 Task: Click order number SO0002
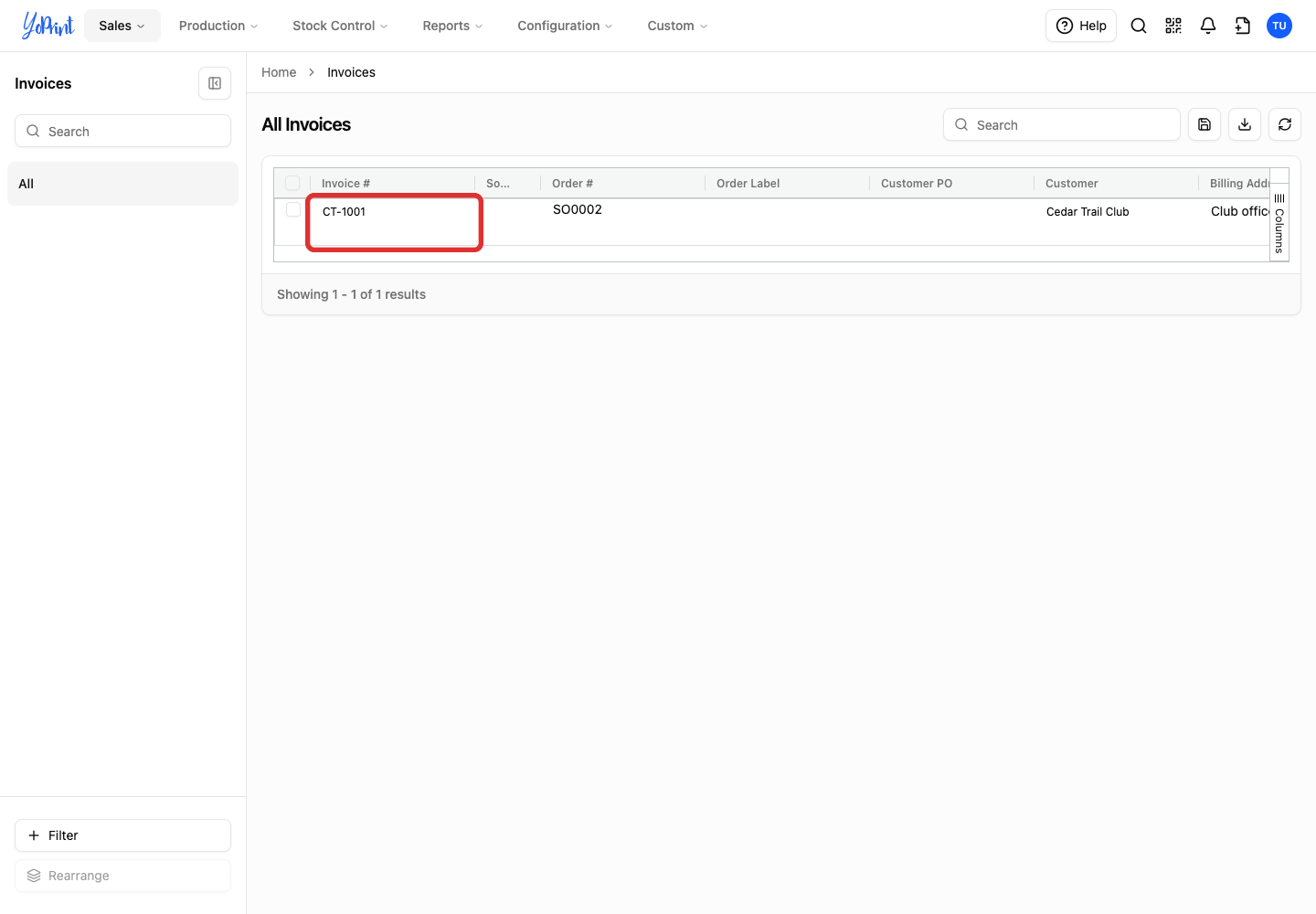[578, 209]
